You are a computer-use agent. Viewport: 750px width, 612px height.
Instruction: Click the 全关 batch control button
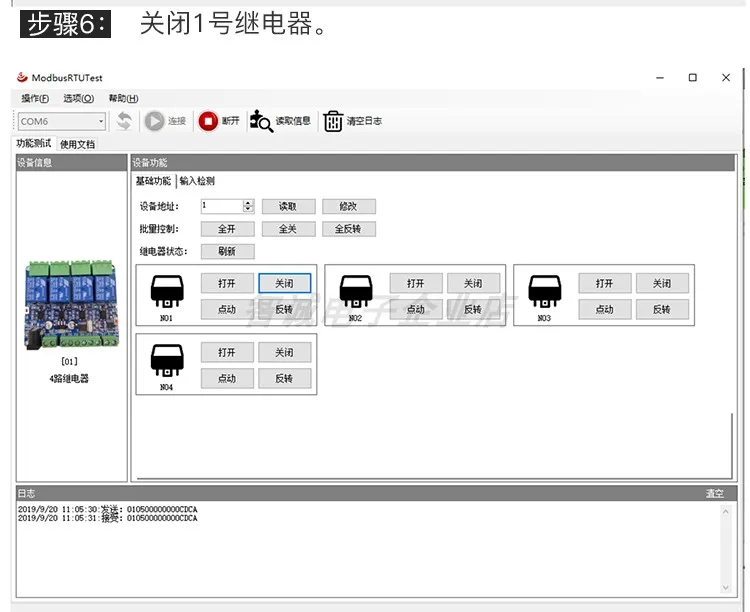pos(288,229)
